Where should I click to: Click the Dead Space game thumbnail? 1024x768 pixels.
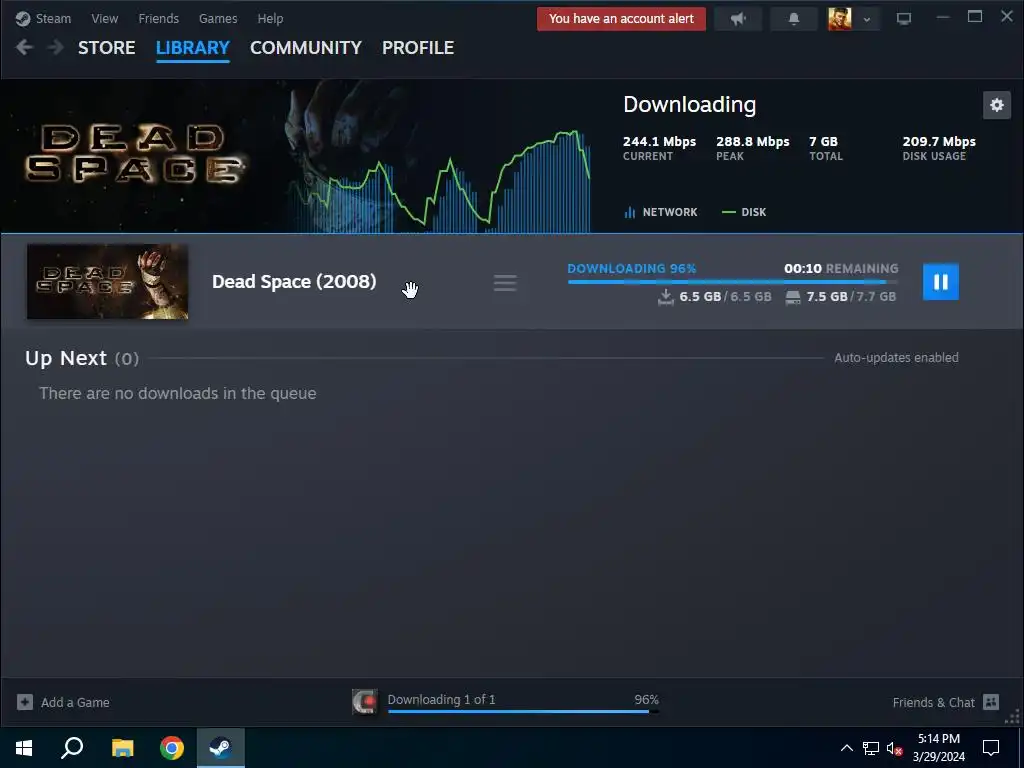coord(108,281)
